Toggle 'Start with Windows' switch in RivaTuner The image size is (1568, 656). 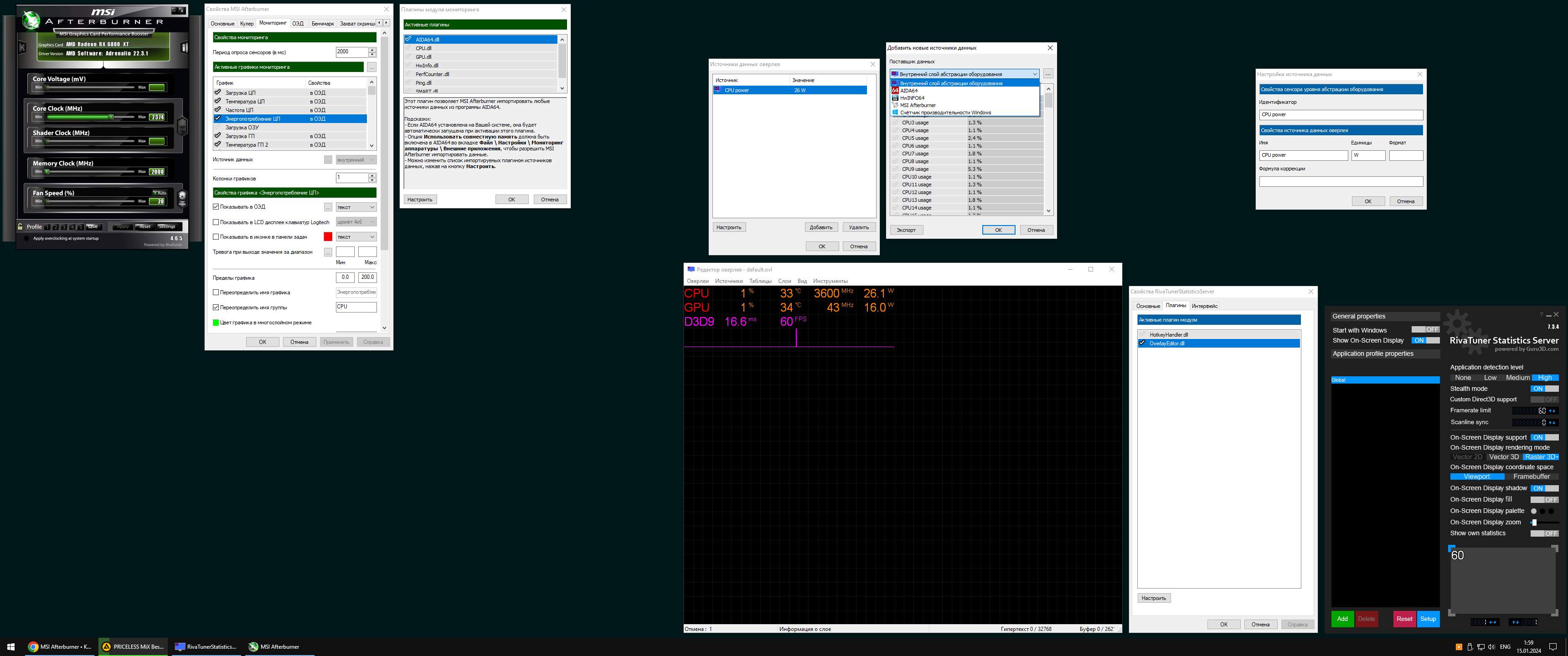1425,330
